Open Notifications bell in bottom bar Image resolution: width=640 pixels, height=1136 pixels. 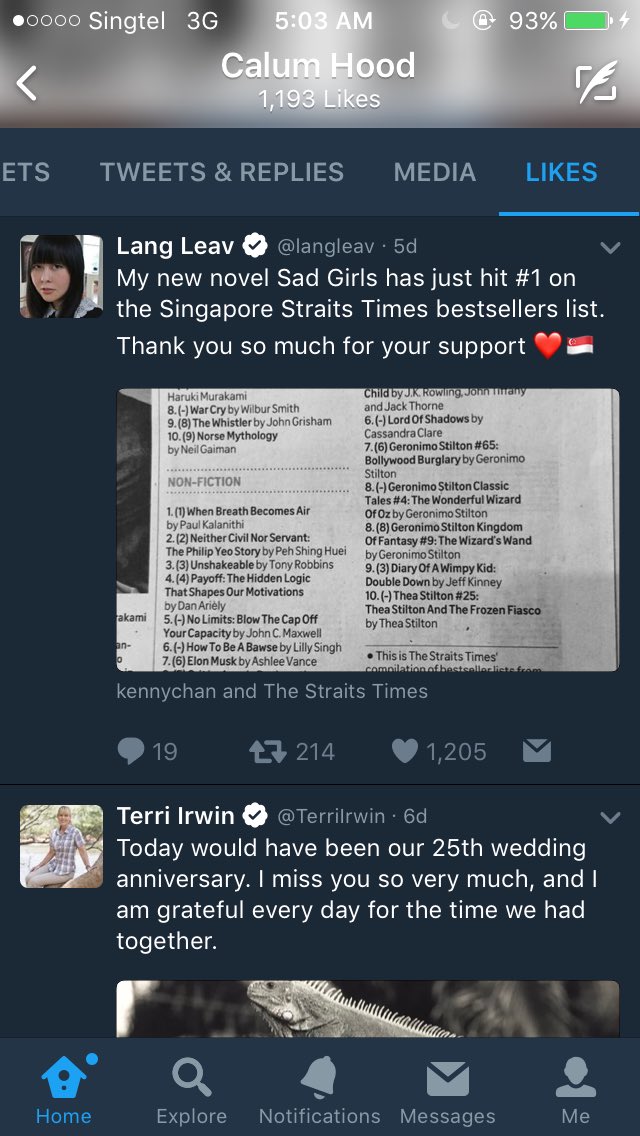tap(319, 1077)
